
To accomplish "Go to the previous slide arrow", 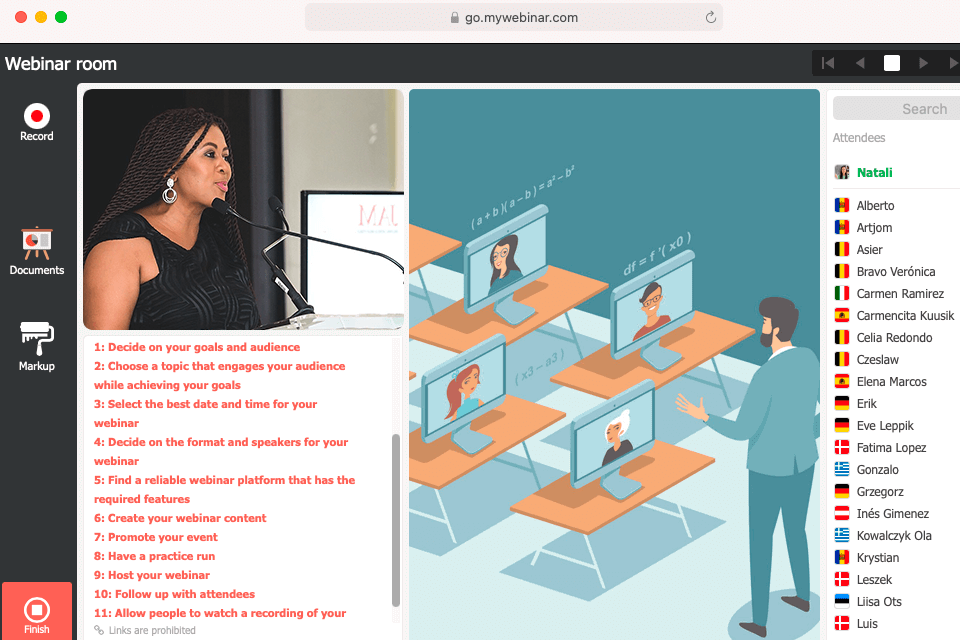I will 860,63.
